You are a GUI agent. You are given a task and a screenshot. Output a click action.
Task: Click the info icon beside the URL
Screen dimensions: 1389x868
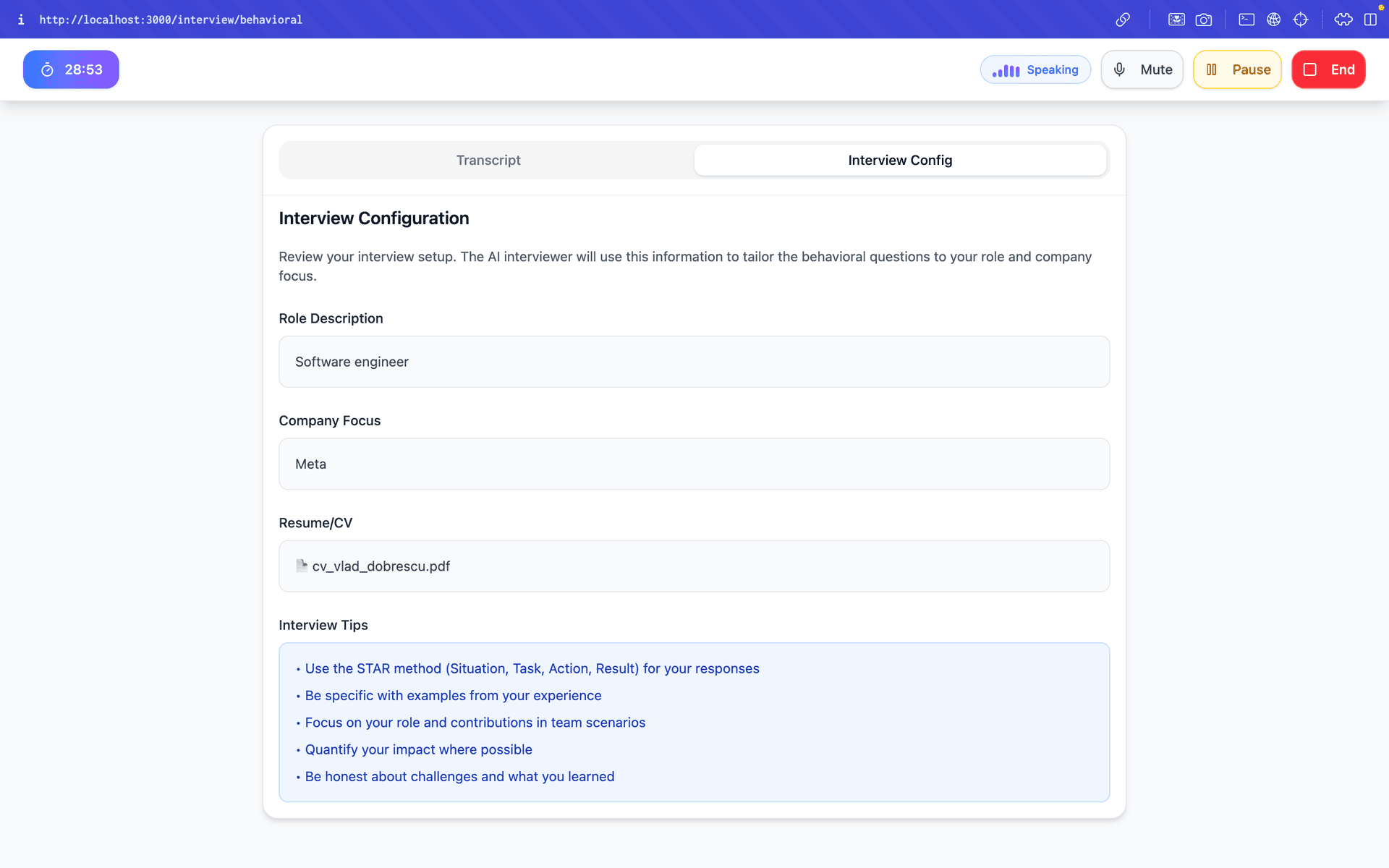(x=21, y=20)
